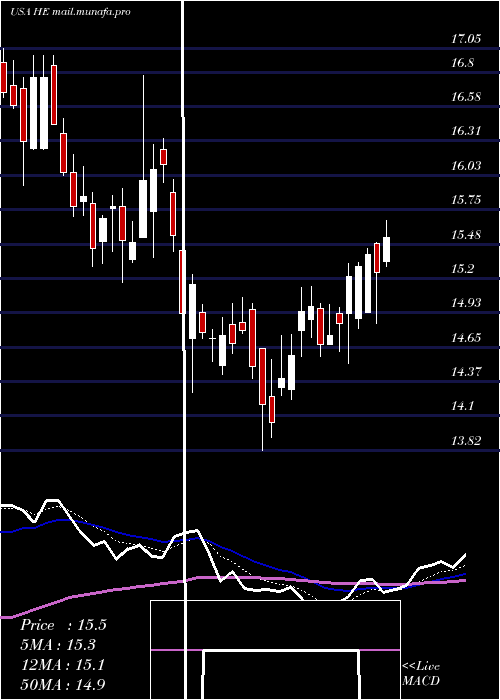Viewport: 500px width, 700px height.
Task: Click the 16.31 price level label
Action: pyautogui.click(x=466, y=131)
